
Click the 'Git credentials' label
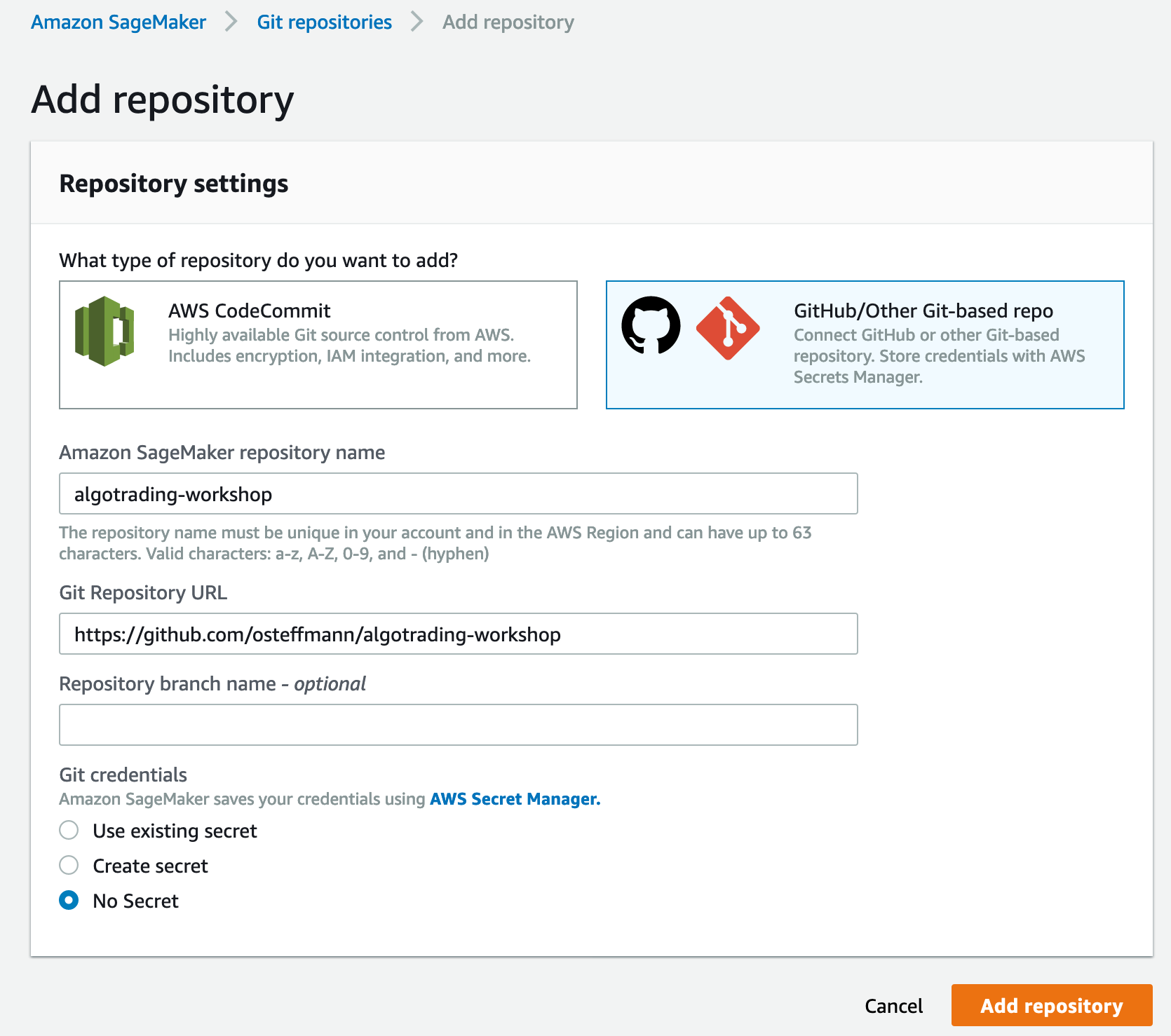123,775
